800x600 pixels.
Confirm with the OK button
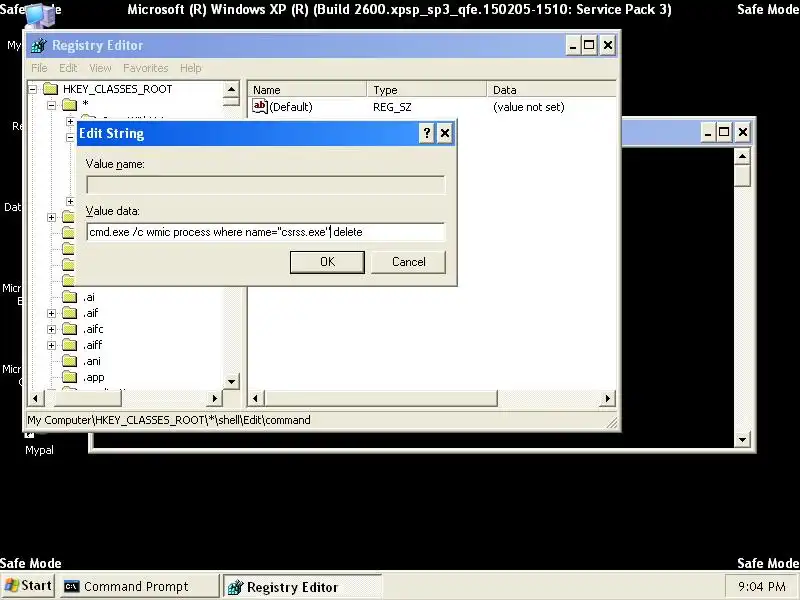[x=327, y=262]
